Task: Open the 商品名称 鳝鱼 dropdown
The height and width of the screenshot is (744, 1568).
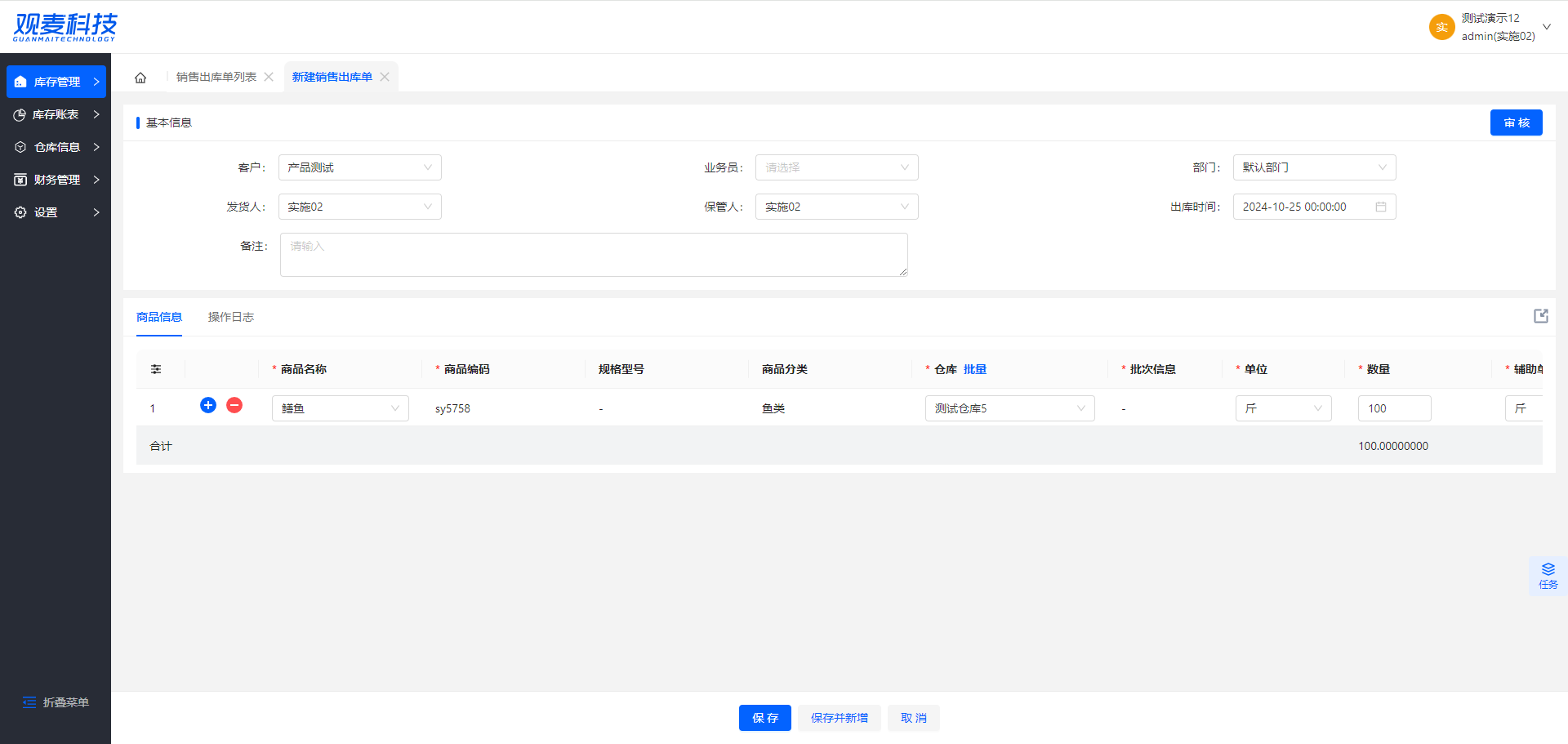Action: click(341, 408)
